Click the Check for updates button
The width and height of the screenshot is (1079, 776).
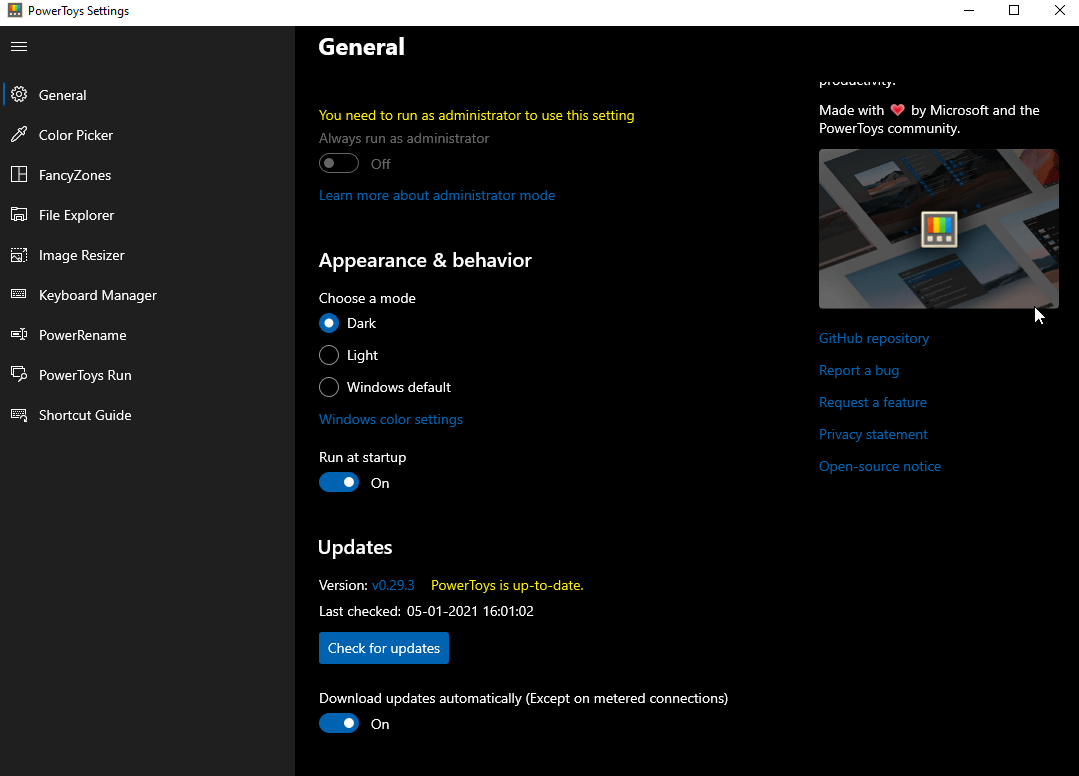[383, 647]
